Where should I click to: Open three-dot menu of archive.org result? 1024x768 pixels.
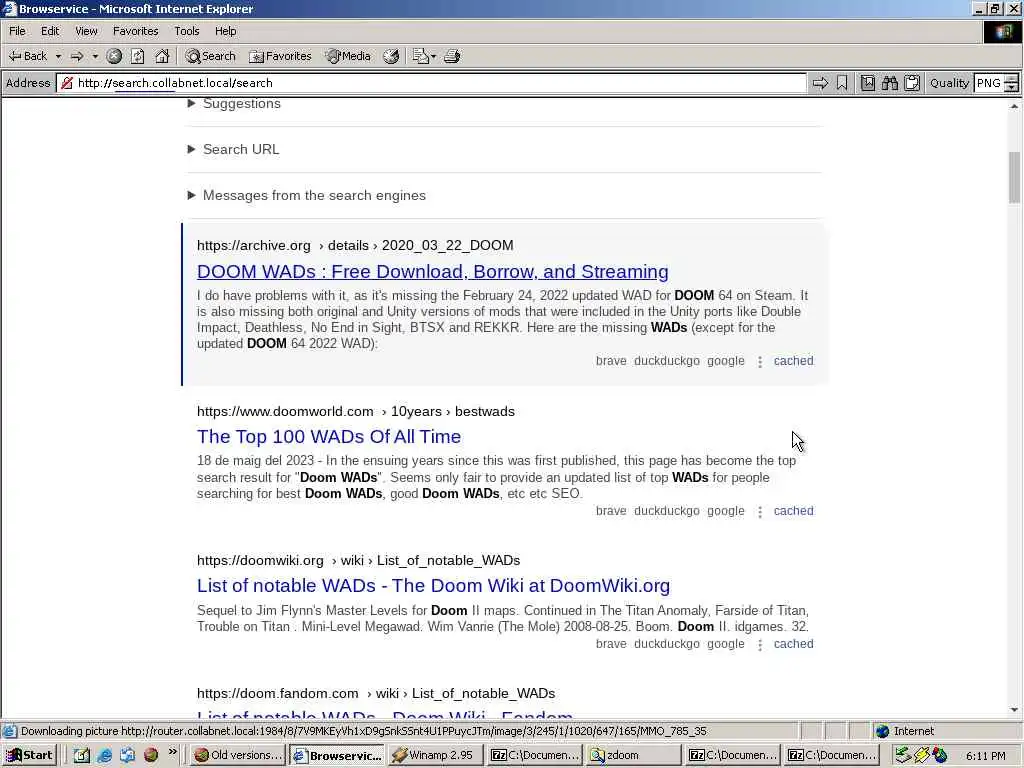click(760, 362)
